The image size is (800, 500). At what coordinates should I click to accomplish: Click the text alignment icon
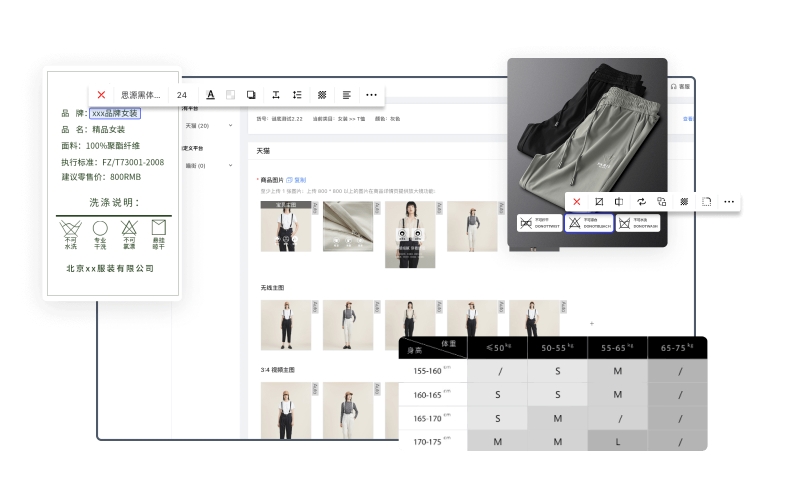[x=346, y=95]
